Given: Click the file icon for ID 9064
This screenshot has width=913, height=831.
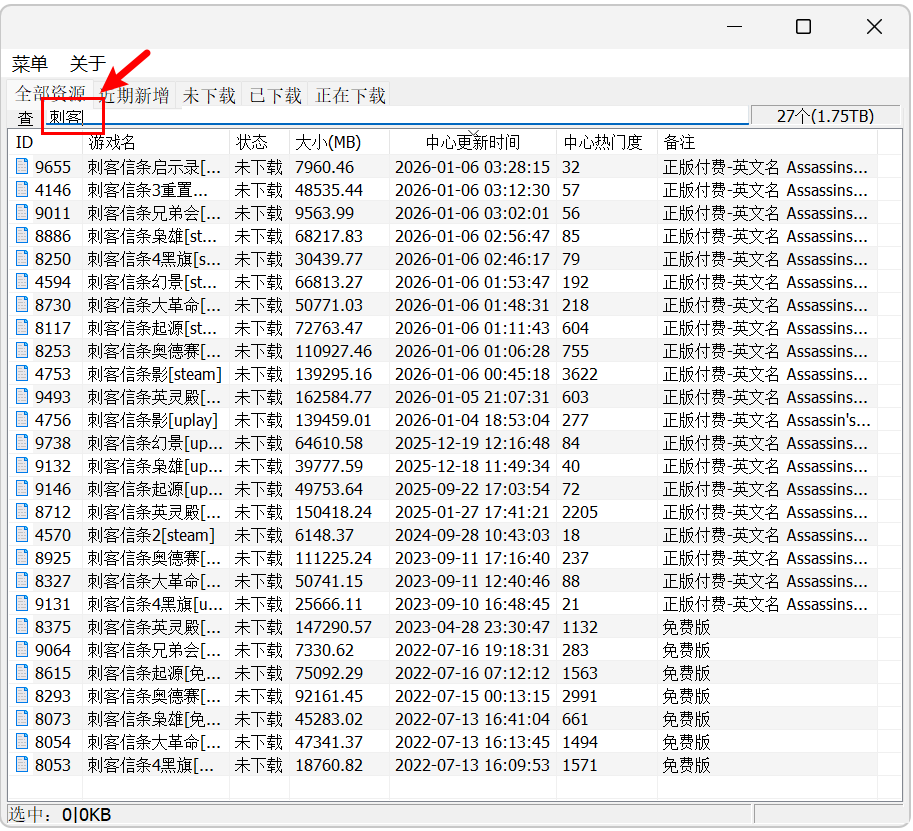Looking at the screenshot, I should (x=22, y=650).
